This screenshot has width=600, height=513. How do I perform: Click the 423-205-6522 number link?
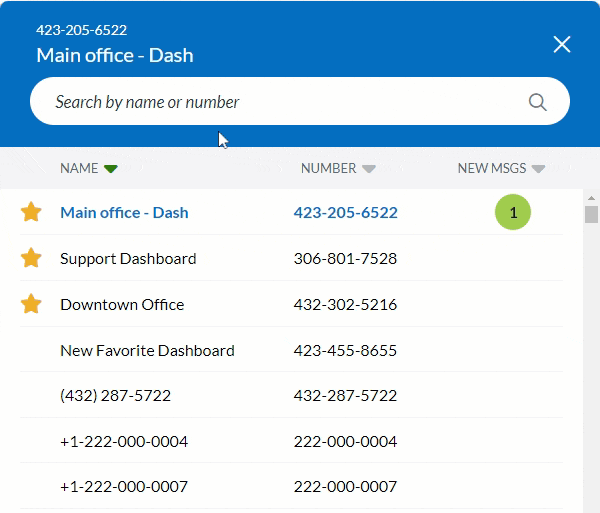(x=345, y=212)
